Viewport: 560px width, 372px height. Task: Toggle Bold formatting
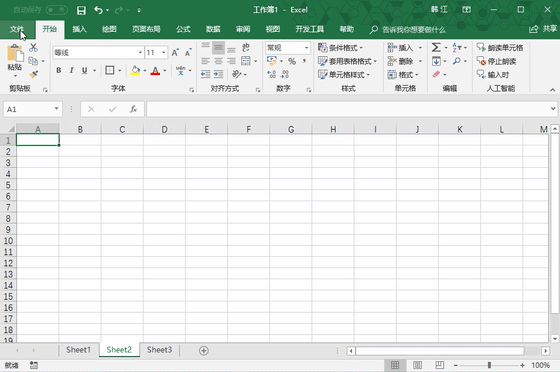pos(59,70)
